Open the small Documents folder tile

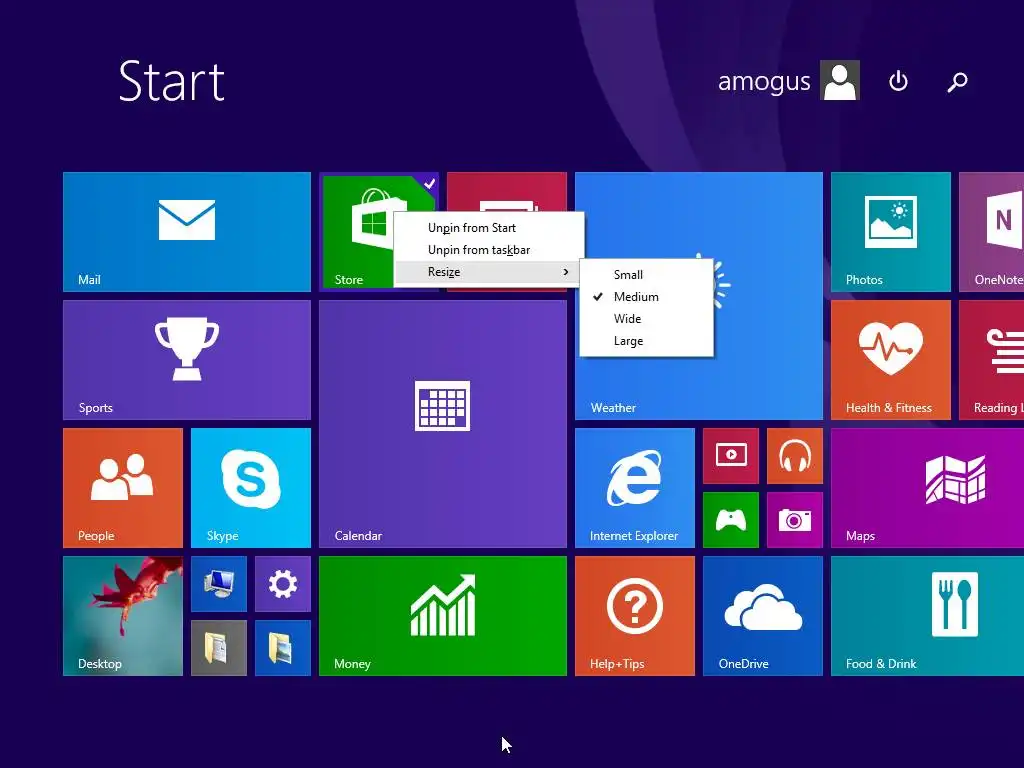pos(219,648)
